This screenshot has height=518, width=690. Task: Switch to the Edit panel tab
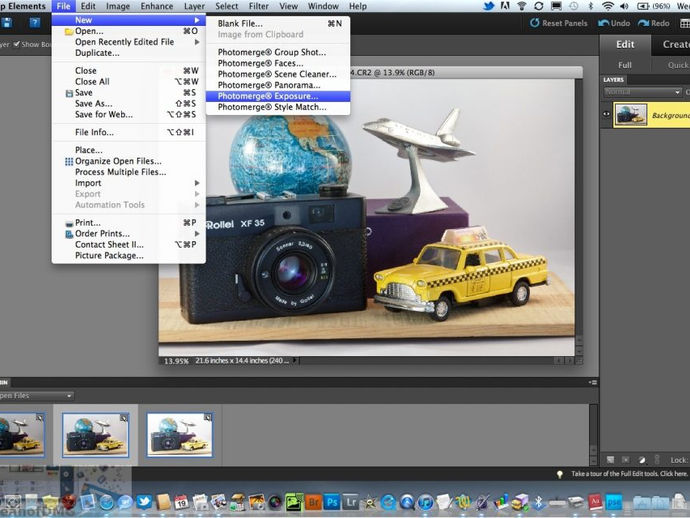625,44
